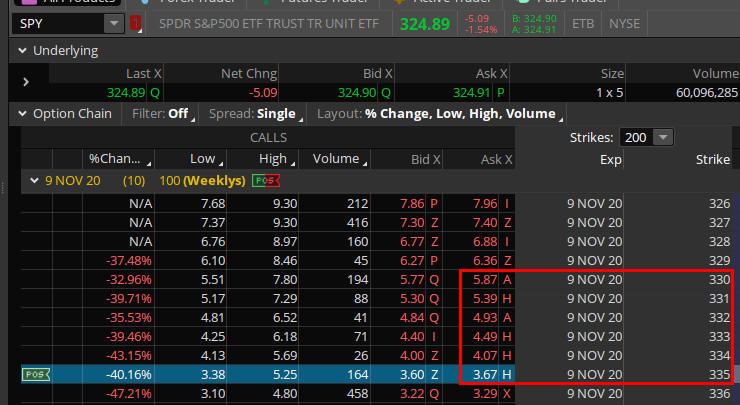
Task: Click ask price 3.29 for 336 strike
Action: (x=485, y=393)
